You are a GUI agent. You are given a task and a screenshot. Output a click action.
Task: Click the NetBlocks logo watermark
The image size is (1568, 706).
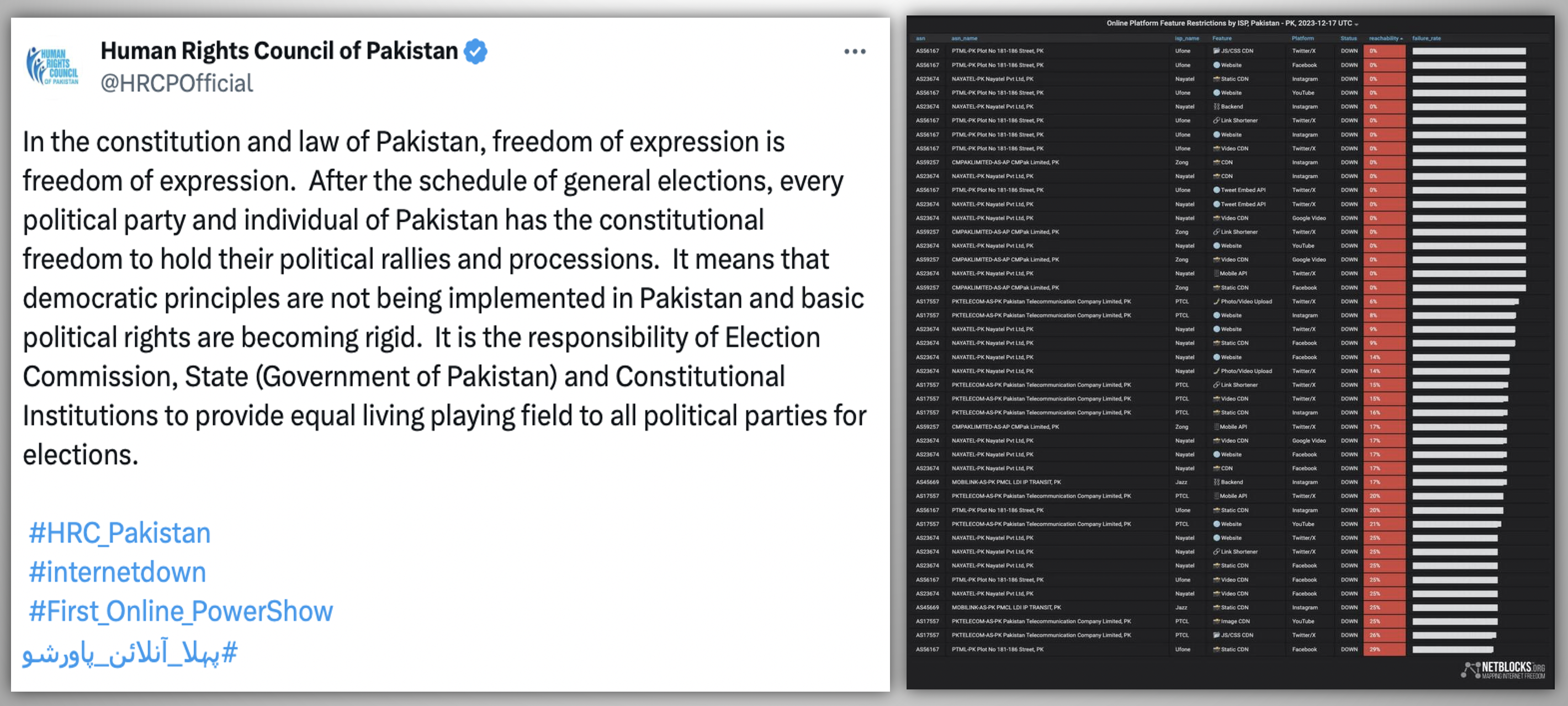[x=1502, y=670]
